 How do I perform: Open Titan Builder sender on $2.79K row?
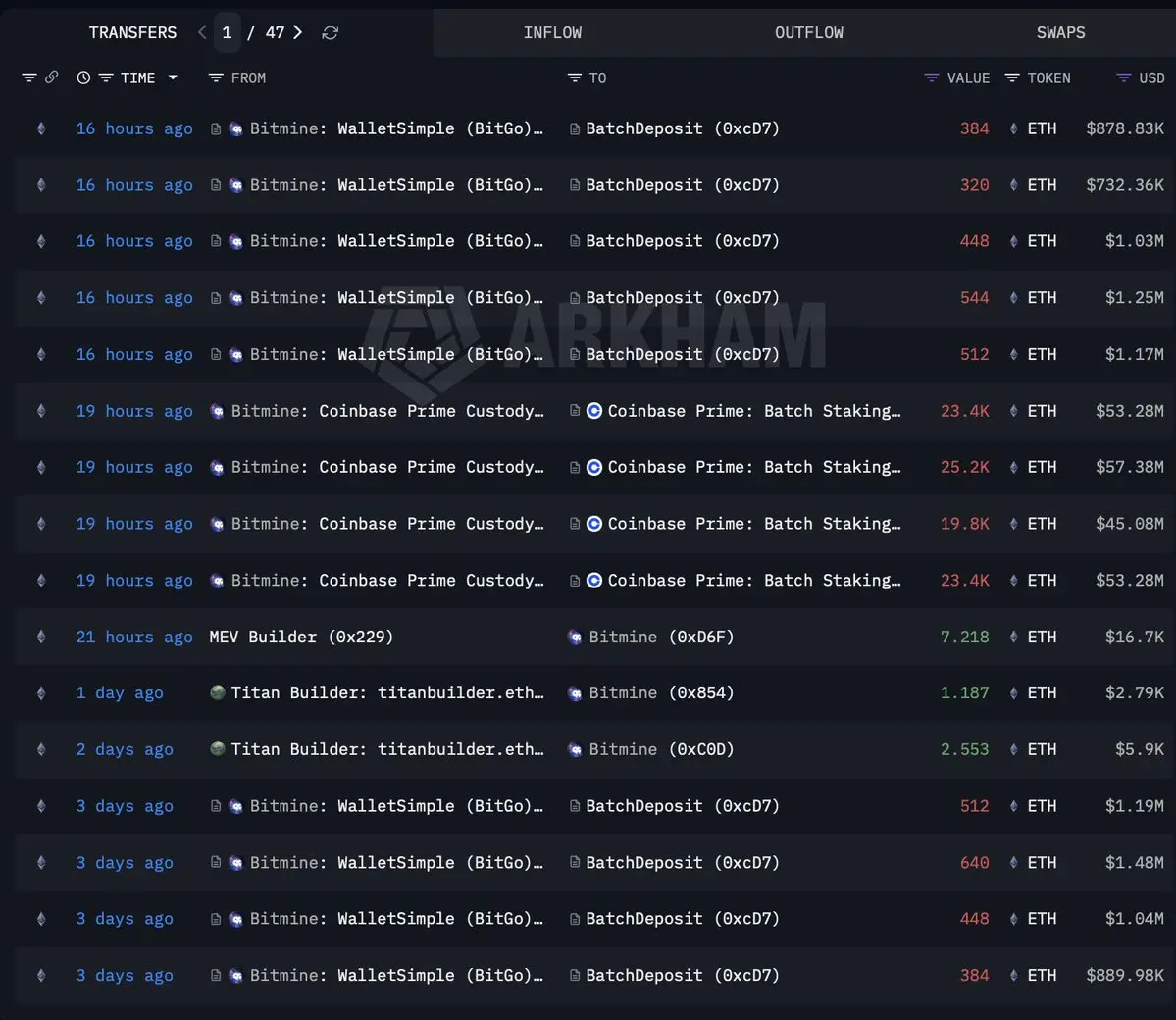click(387, 693)
